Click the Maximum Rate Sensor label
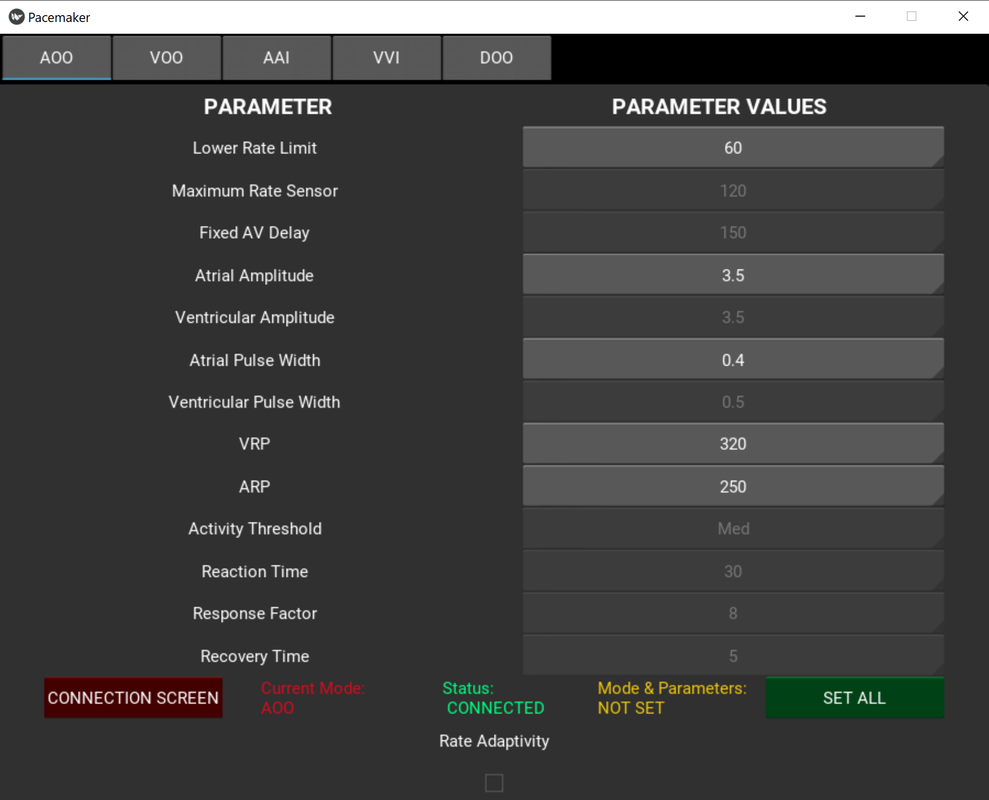 255,191
